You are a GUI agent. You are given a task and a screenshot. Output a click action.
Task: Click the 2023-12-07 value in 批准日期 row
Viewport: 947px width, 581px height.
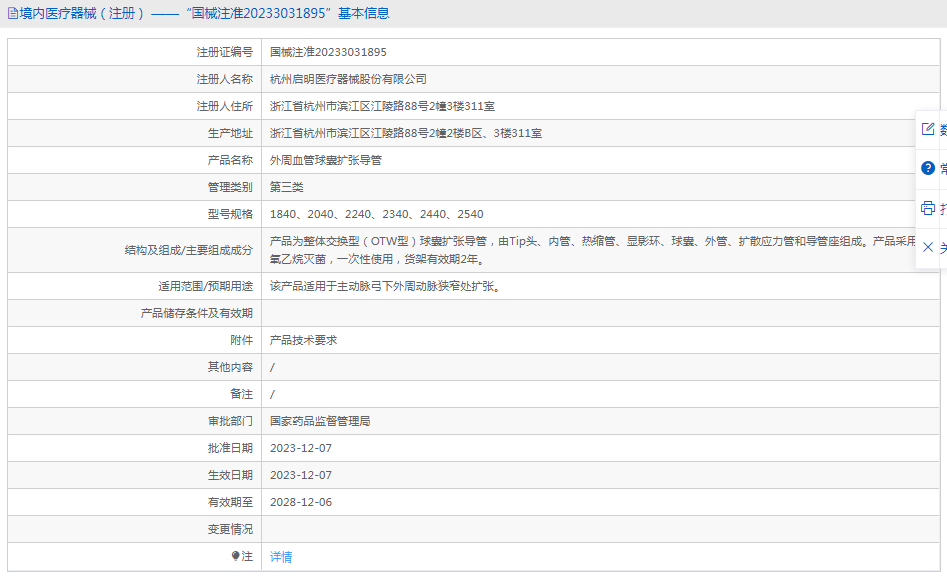pyautogui.click(x=301, y=448)
